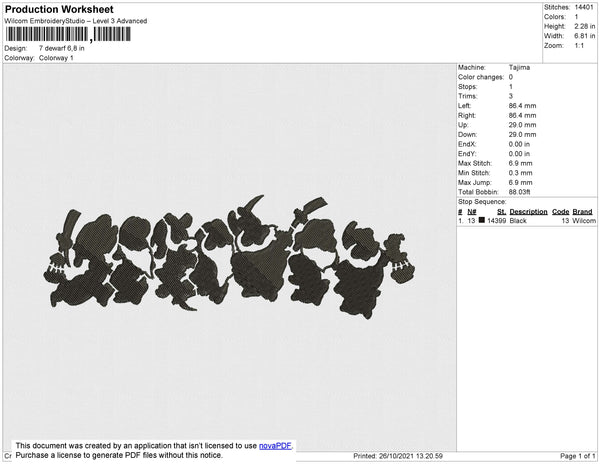Select the Up value 29.0 mm

[x=522, y=125]
